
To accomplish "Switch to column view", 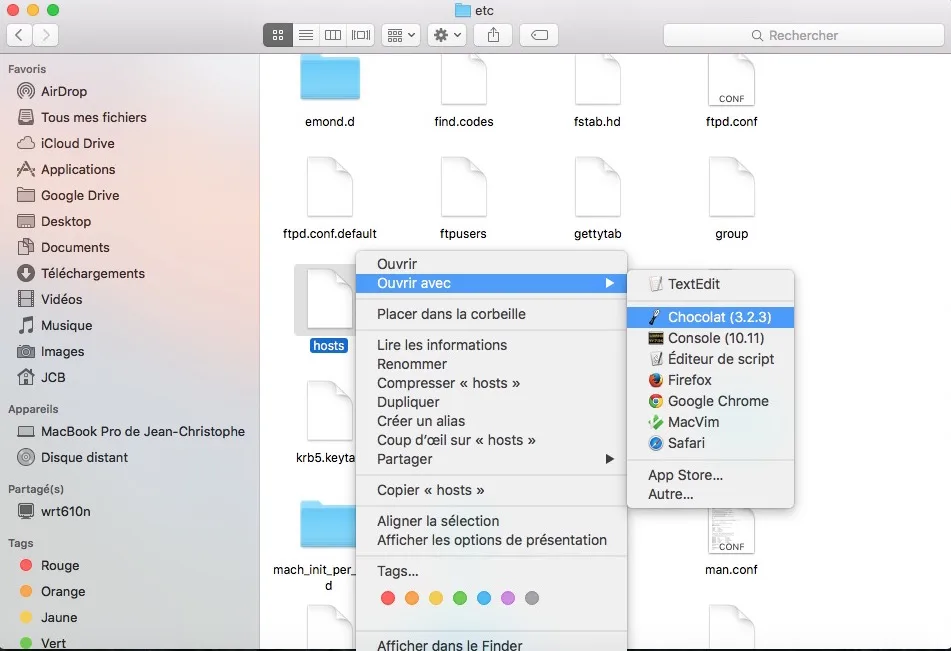I will pos(333,35).
